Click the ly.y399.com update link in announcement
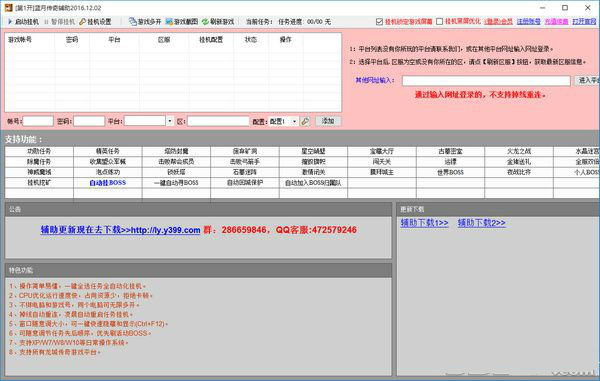This screenshot has width=600, height=381. point(121,230)
